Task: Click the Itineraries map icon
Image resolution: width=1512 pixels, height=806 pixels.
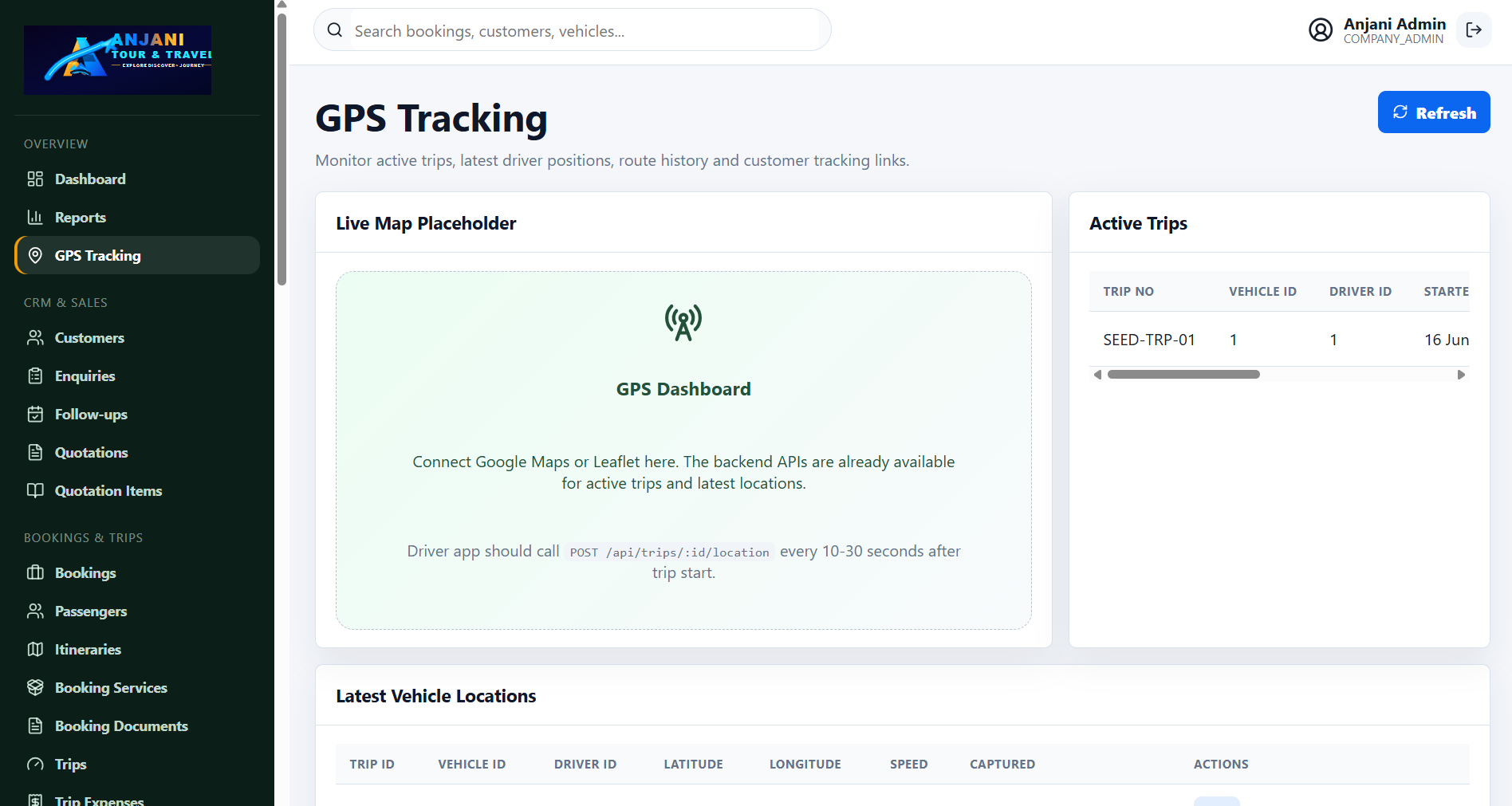Action: tap(35, 649)
